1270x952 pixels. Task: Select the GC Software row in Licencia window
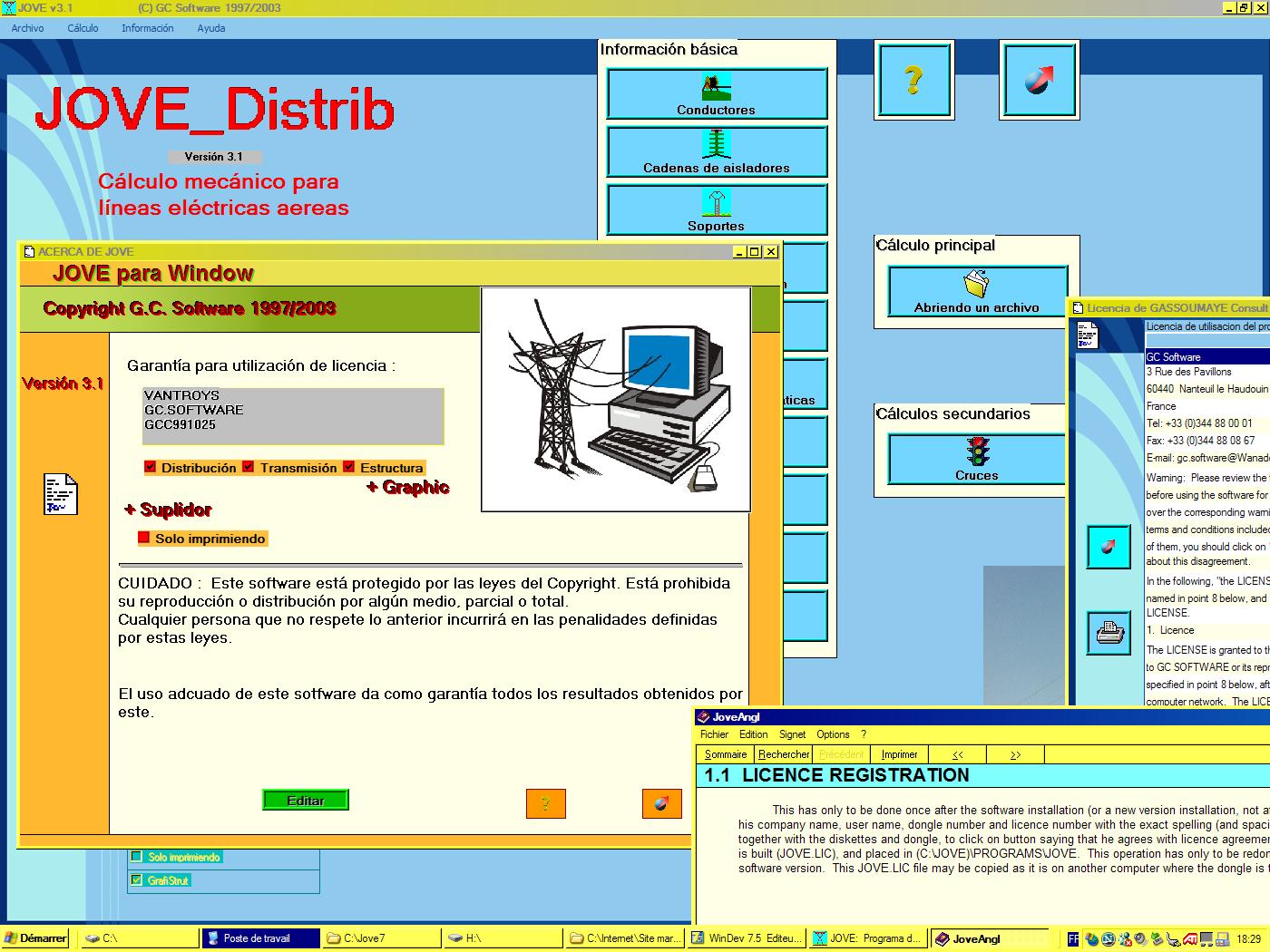tap(1207, 357)
